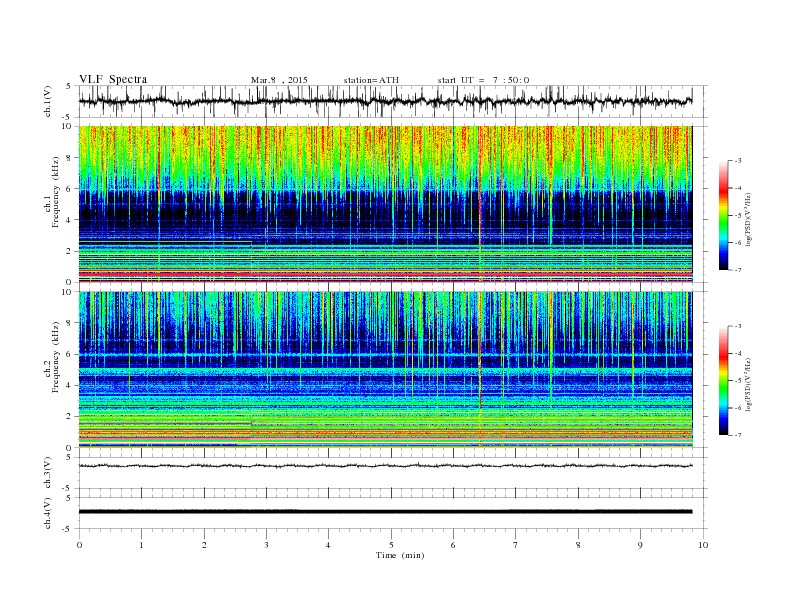Click time-axis tick label "9"

[640, 545]
